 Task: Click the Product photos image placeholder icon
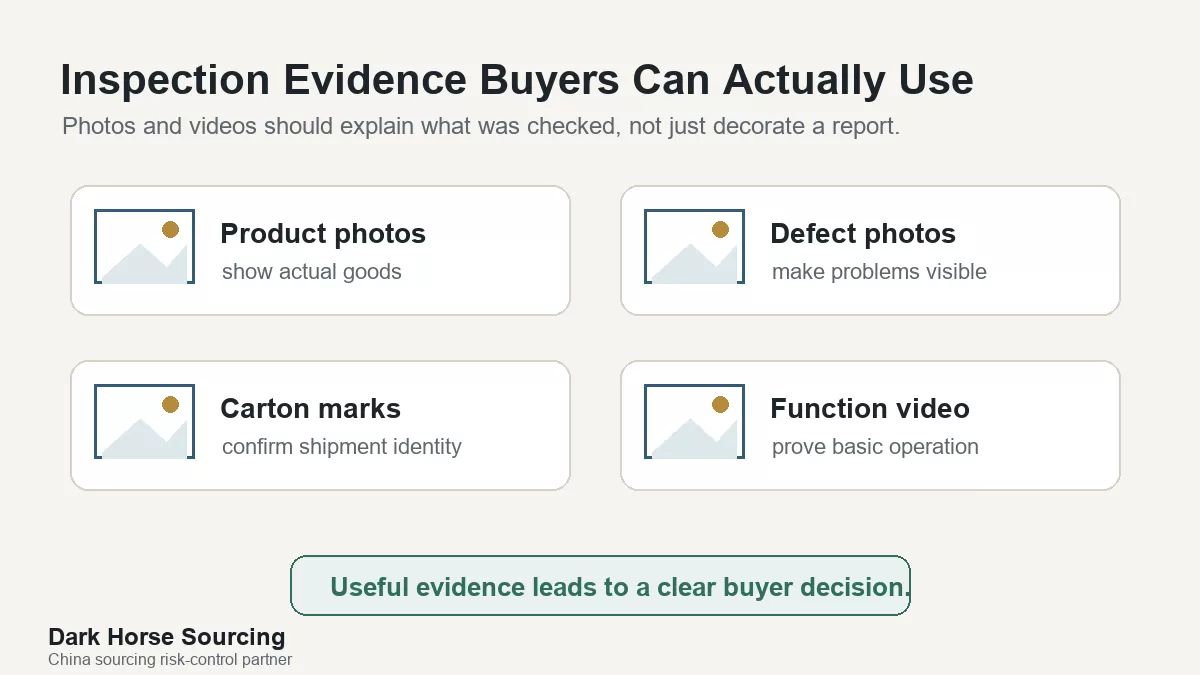point(144,246)
